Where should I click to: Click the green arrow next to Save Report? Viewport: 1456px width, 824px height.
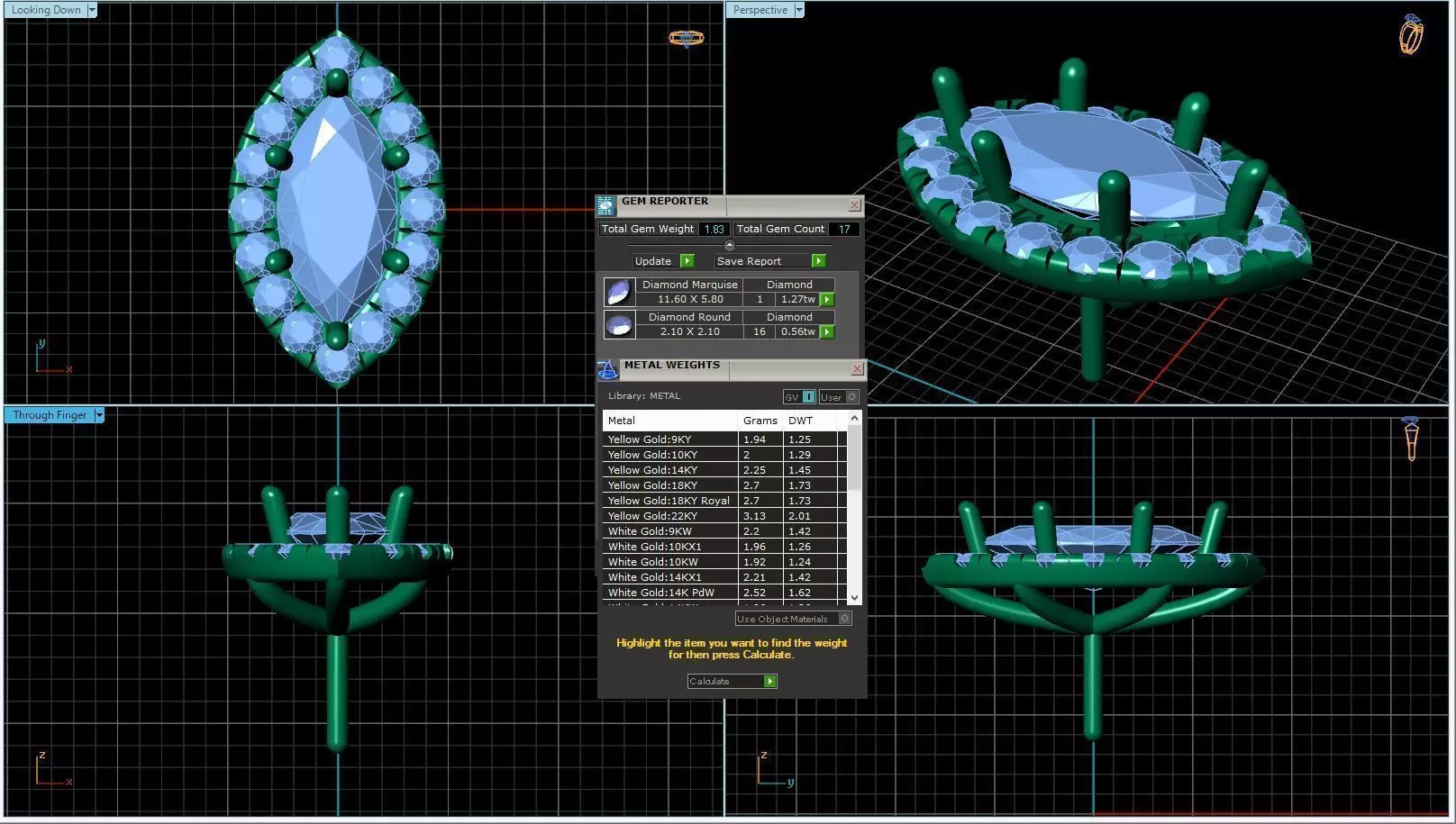click(818, 261)
